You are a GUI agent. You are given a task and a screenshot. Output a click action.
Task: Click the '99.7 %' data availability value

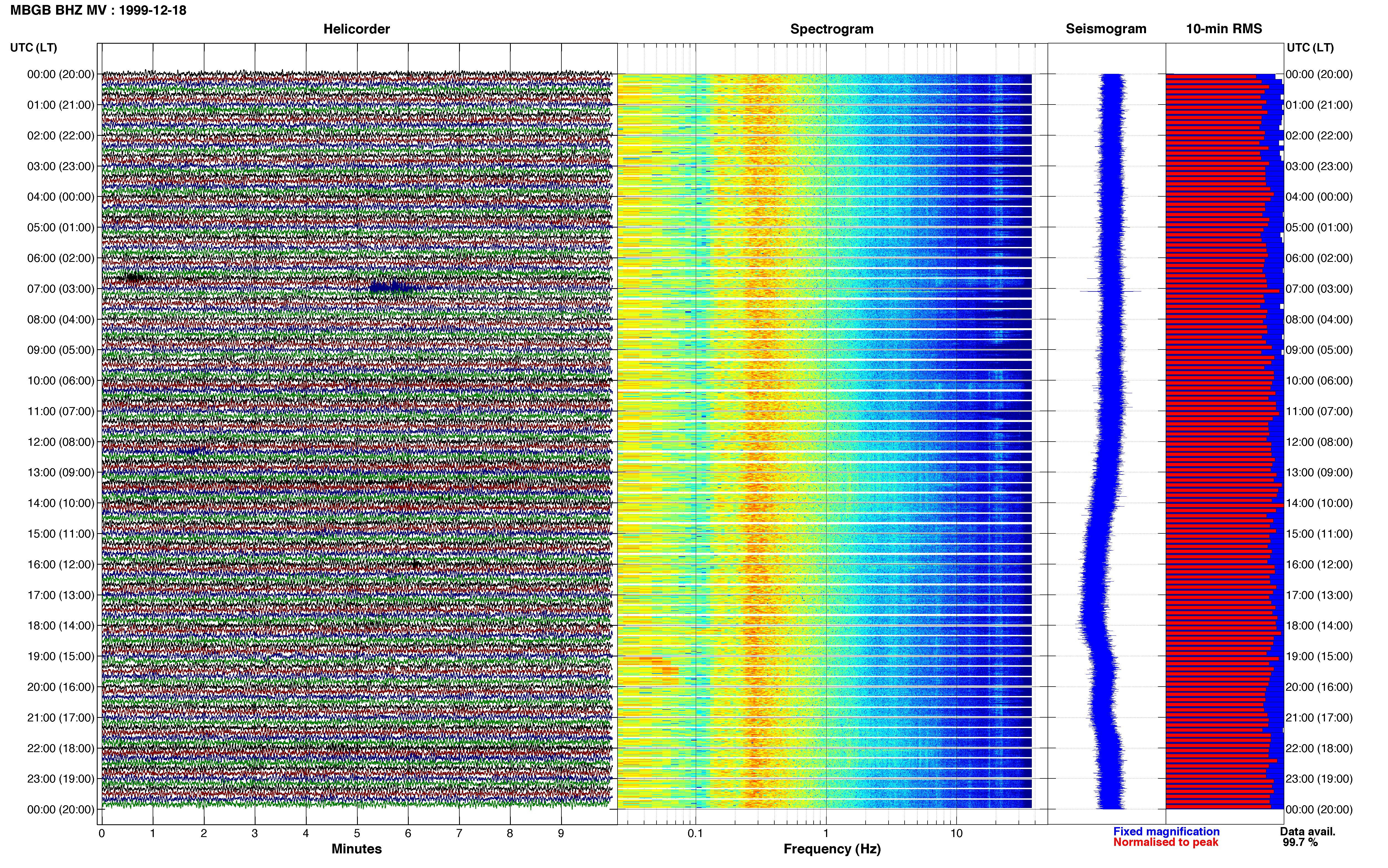point(1300,842)
